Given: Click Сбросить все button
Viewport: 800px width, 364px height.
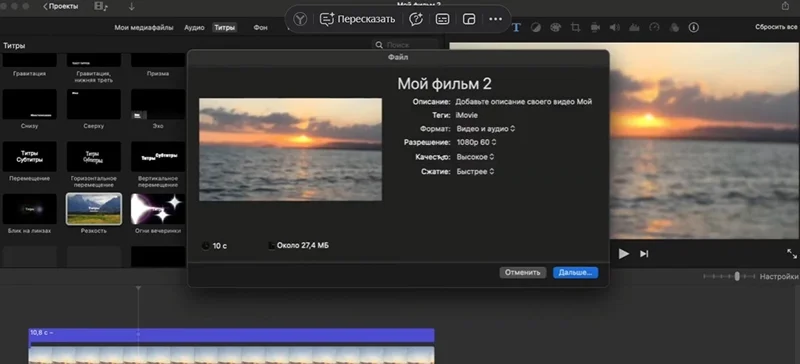Looking at the screenshot, I should [776, 27].
